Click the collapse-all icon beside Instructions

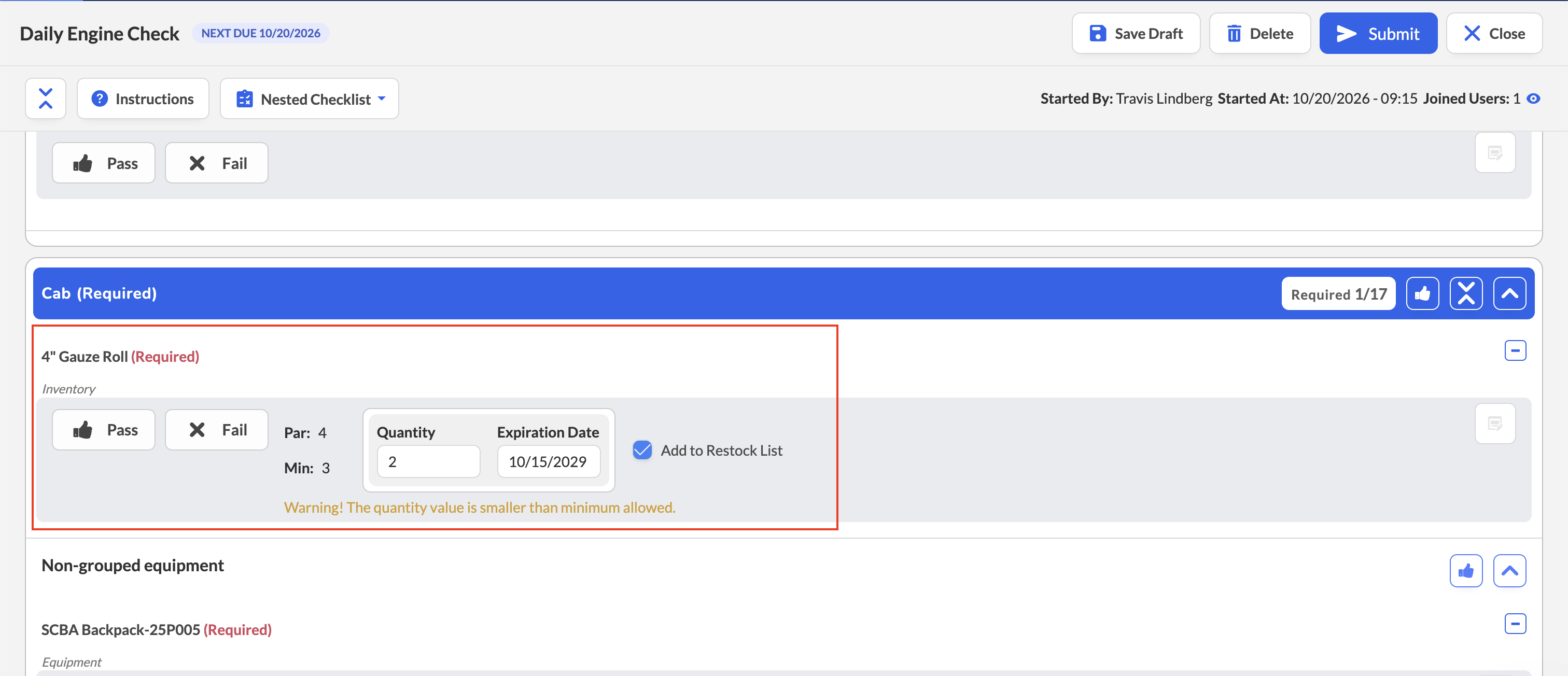46,98
